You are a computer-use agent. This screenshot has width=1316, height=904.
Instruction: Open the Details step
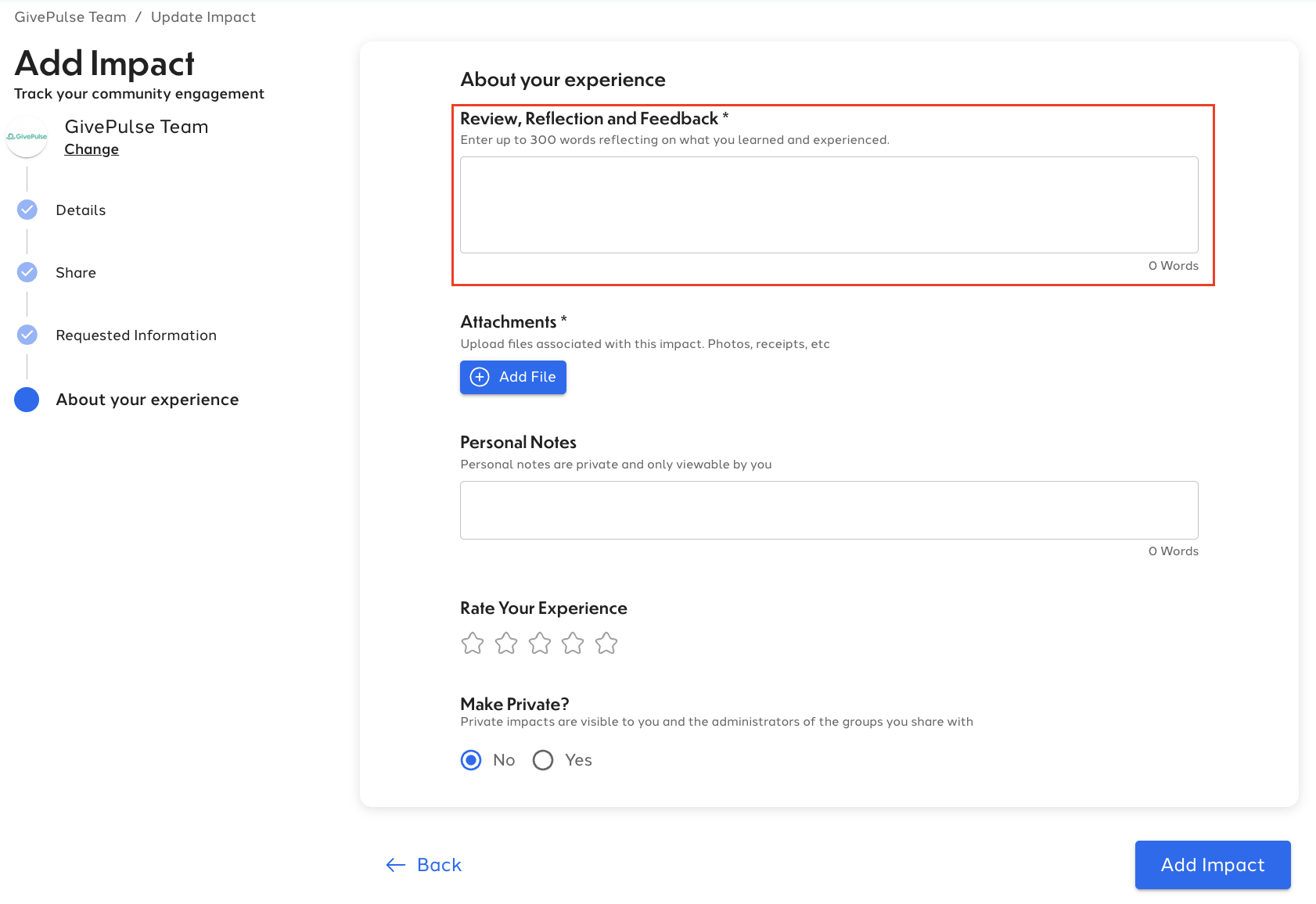[81, 210]
